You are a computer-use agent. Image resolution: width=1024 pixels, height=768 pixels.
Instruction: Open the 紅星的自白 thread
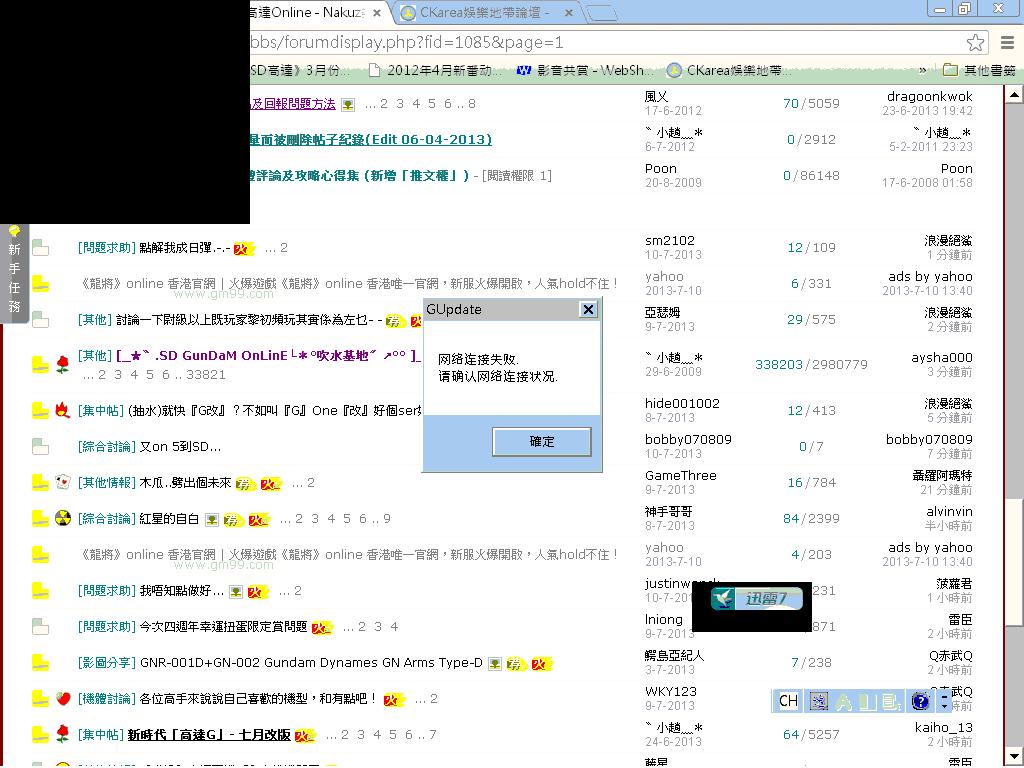(169, 519)
